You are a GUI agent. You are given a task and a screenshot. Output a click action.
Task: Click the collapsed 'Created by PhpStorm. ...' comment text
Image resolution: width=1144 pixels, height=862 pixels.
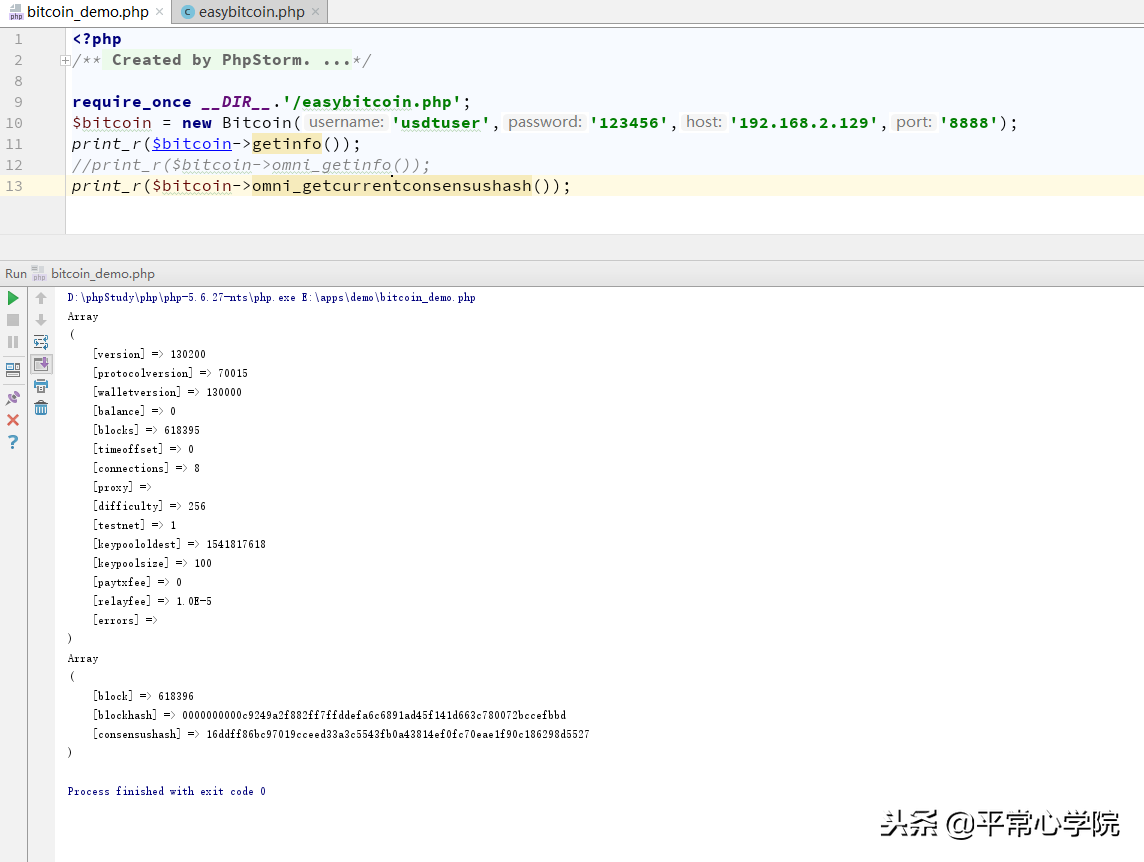pyautogui.click(x=230, y=60)
